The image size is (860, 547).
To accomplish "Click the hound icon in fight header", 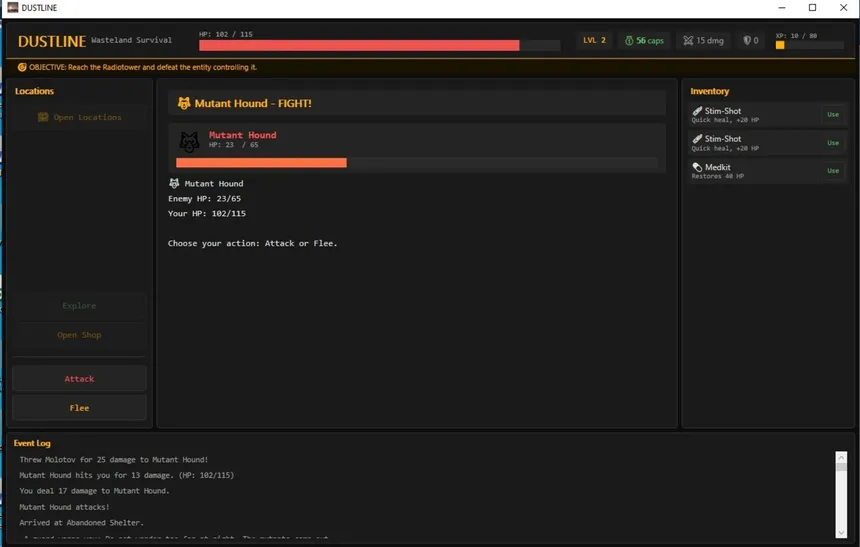I will (x=184, y=103).
